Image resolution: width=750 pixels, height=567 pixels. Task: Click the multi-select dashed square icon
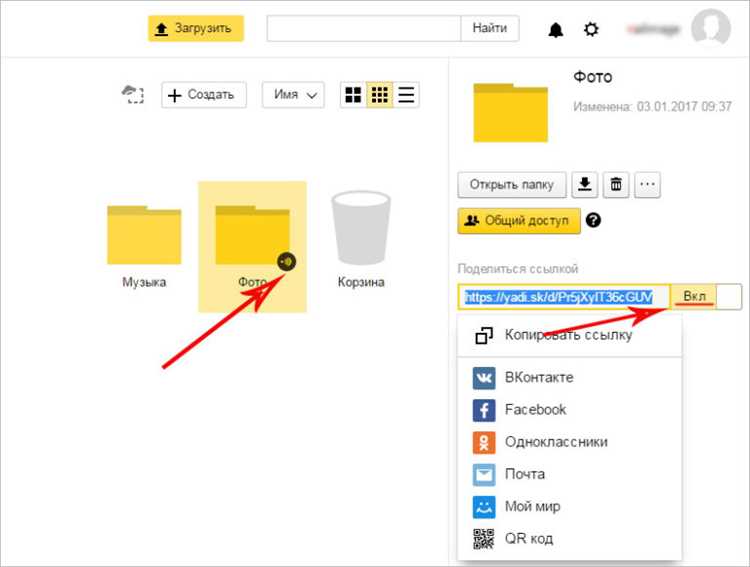(x=133, y=95)
